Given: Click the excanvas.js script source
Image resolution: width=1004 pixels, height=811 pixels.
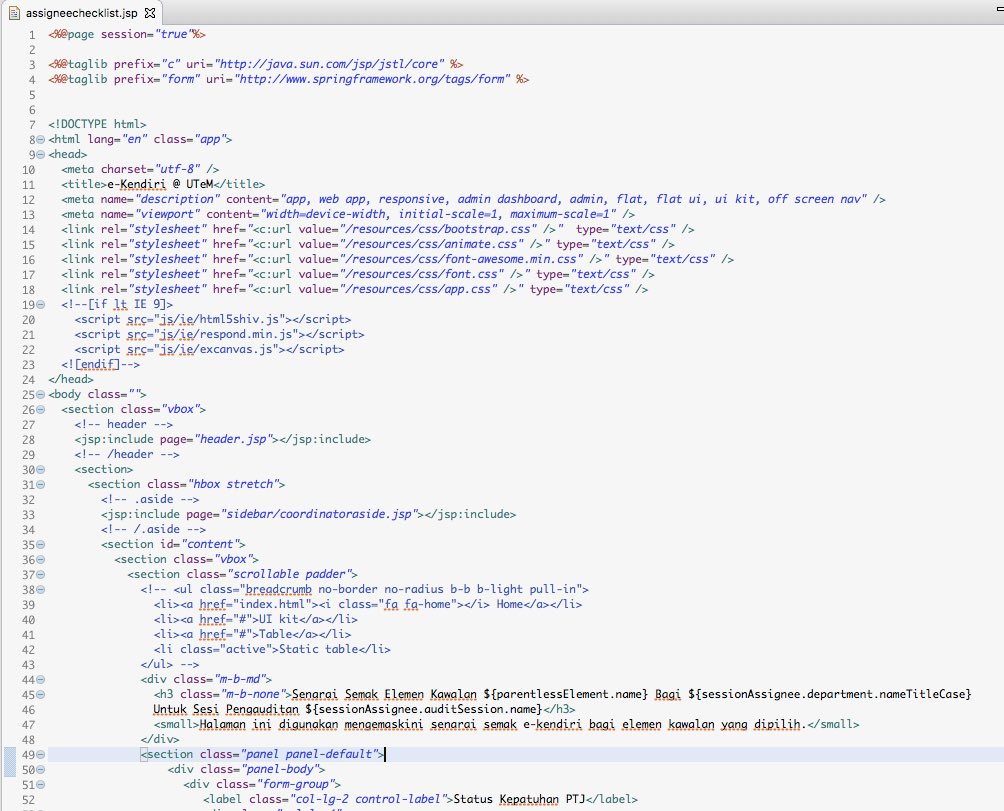Looking at the screenshot, I should pos(216,349).
